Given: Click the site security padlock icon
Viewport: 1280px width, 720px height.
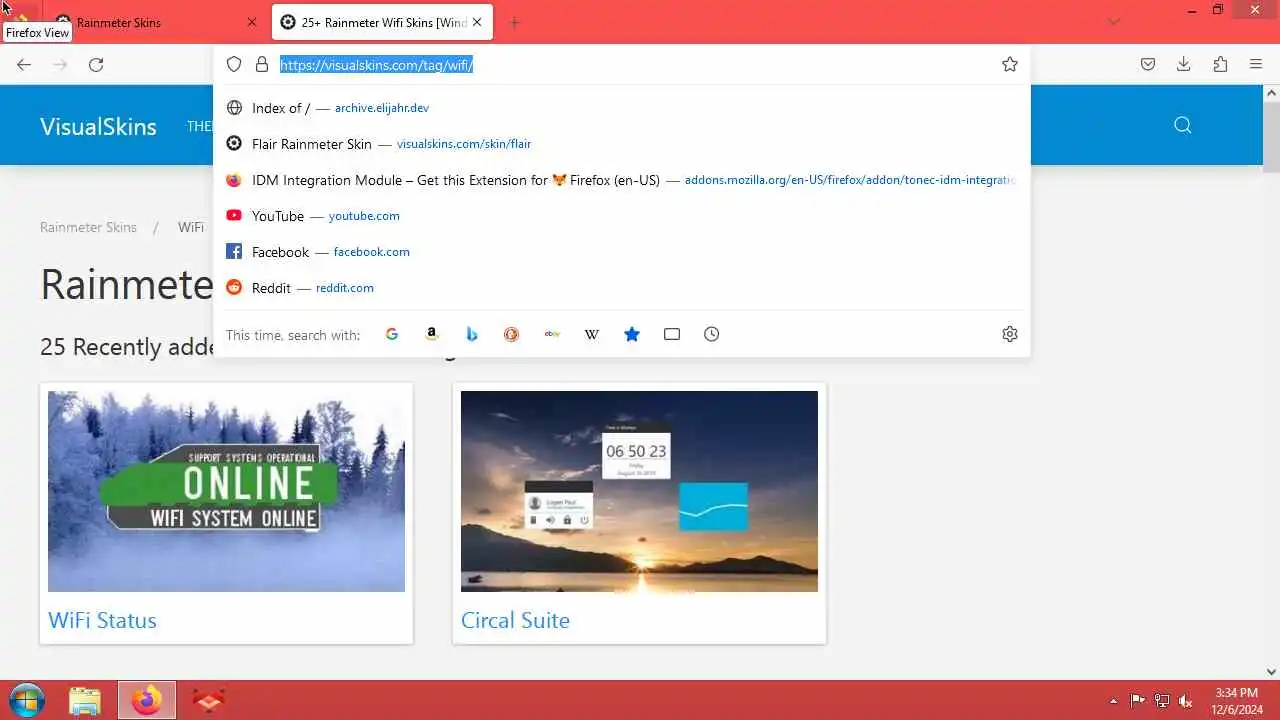Looking at the screenshot, I should (x=262, y=64).
